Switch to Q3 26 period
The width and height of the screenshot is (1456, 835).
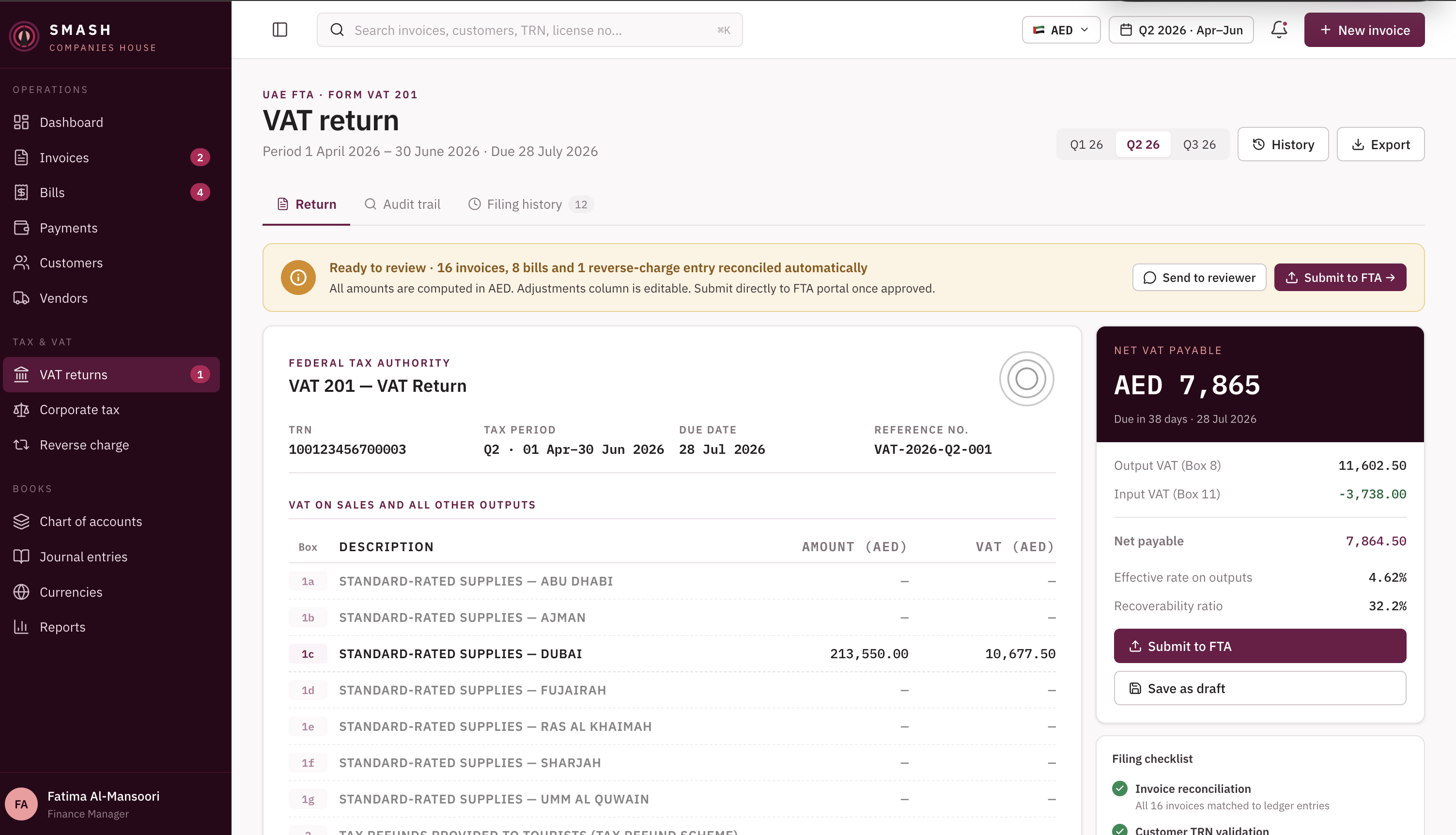tap(1199, 144)
